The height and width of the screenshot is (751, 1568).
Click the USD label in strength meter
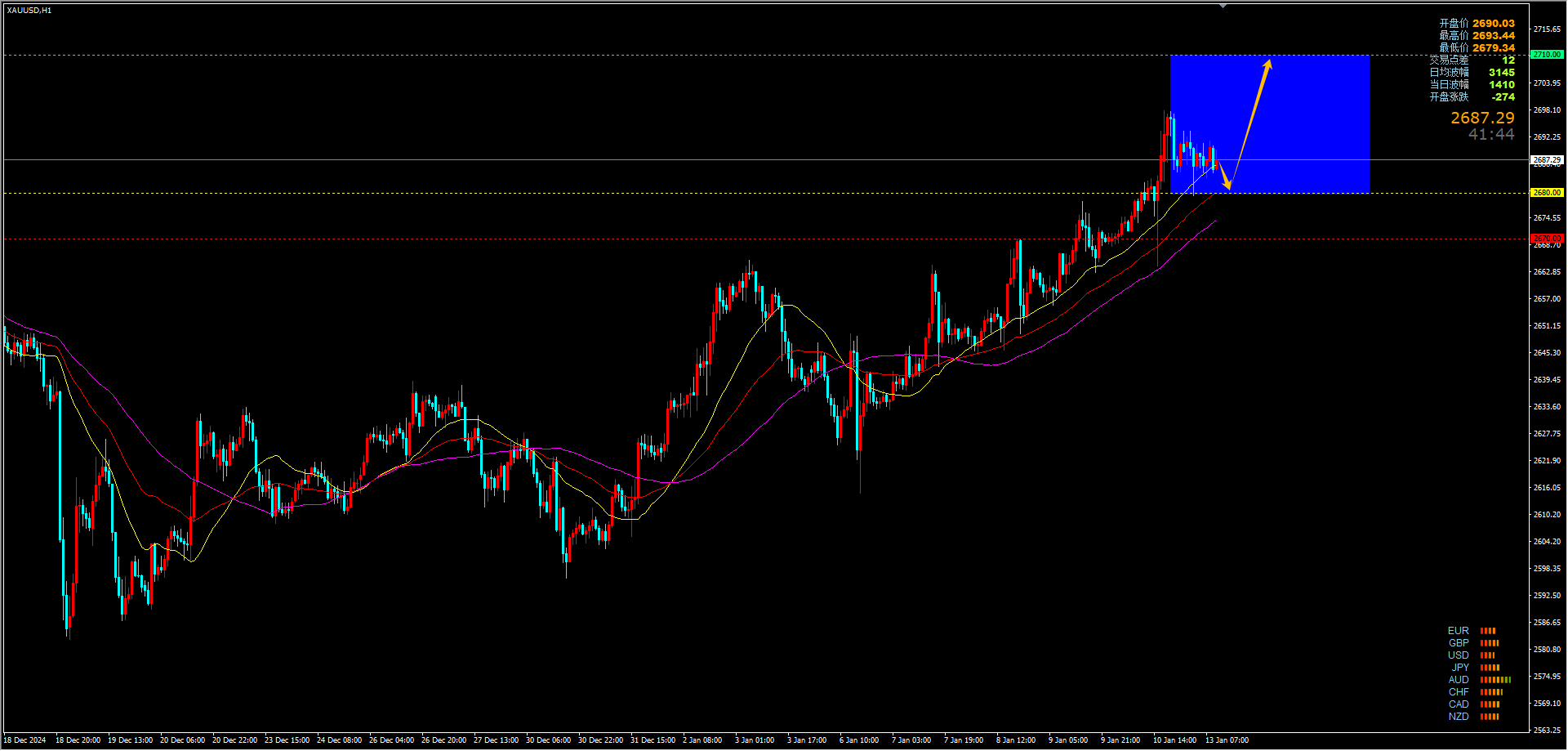(1459, 655)
